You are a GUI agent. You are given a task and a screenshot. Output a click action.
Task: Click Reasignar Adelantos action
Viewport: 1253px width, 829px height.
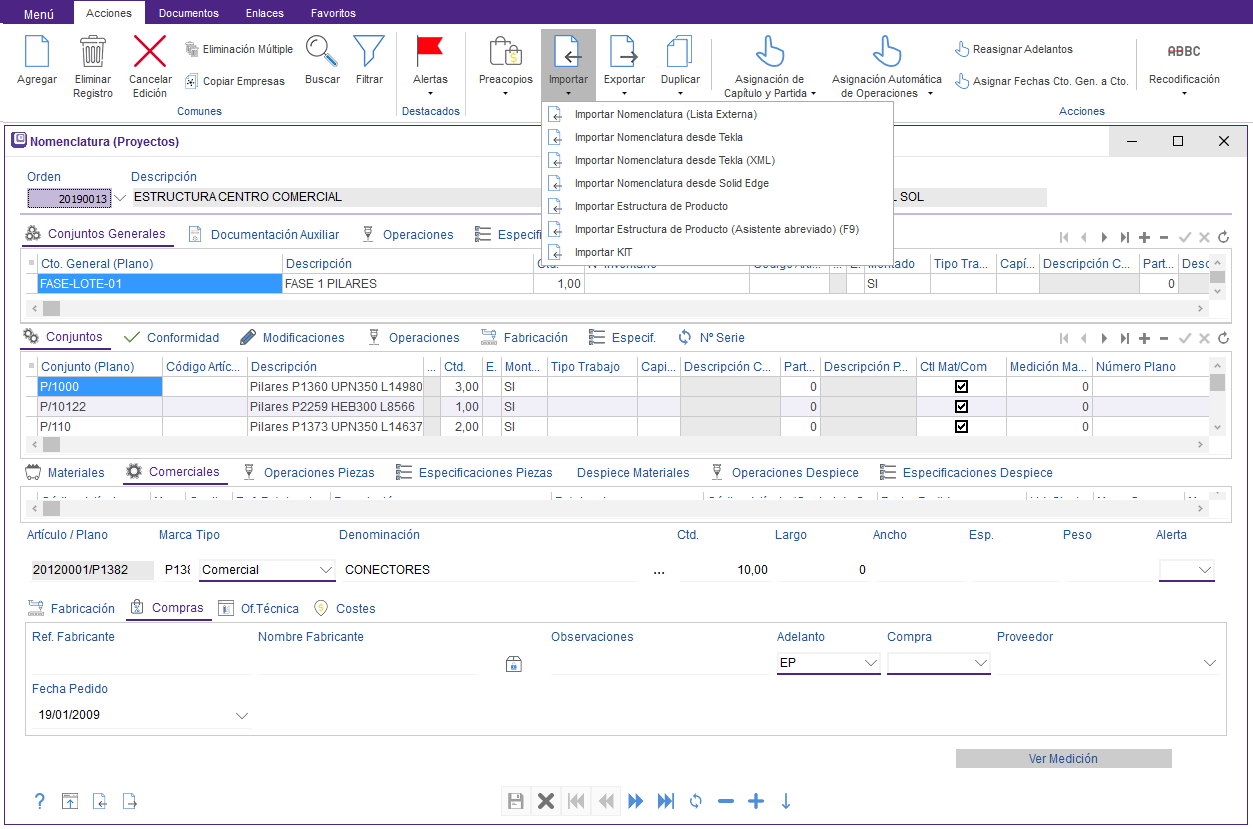click(1022, 49)
